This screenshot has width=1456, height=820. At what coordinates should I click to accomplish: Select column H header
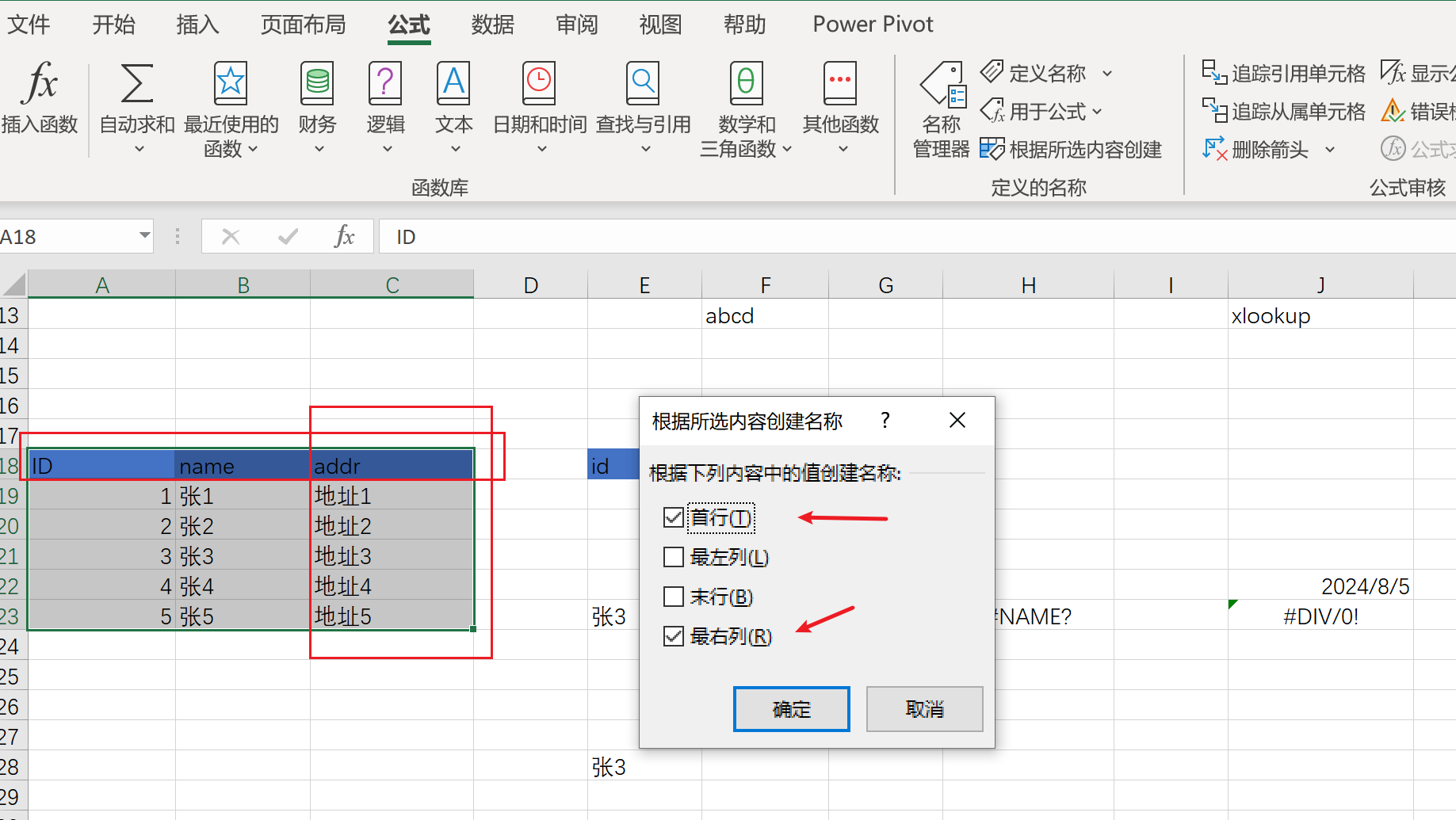click(x=1028, y=284)
